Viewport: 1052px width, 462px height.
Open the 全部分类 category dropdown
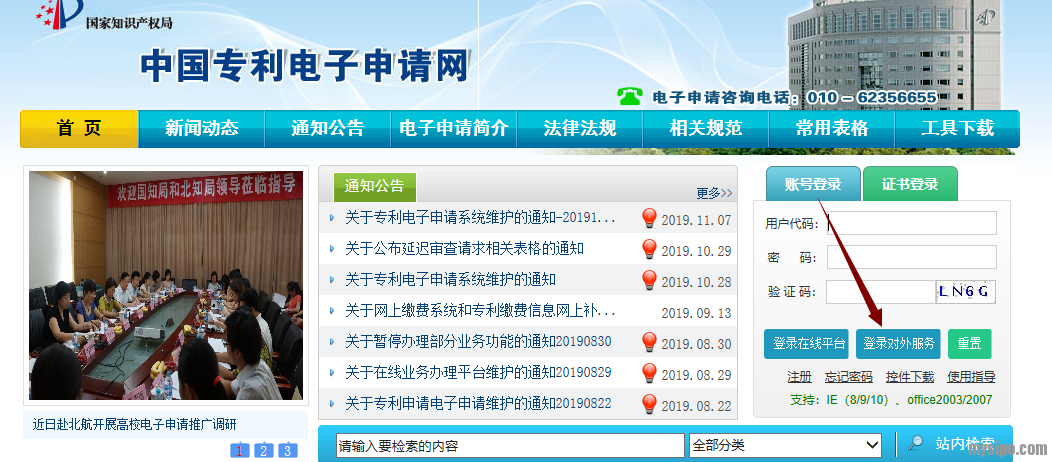click(784, 445)
